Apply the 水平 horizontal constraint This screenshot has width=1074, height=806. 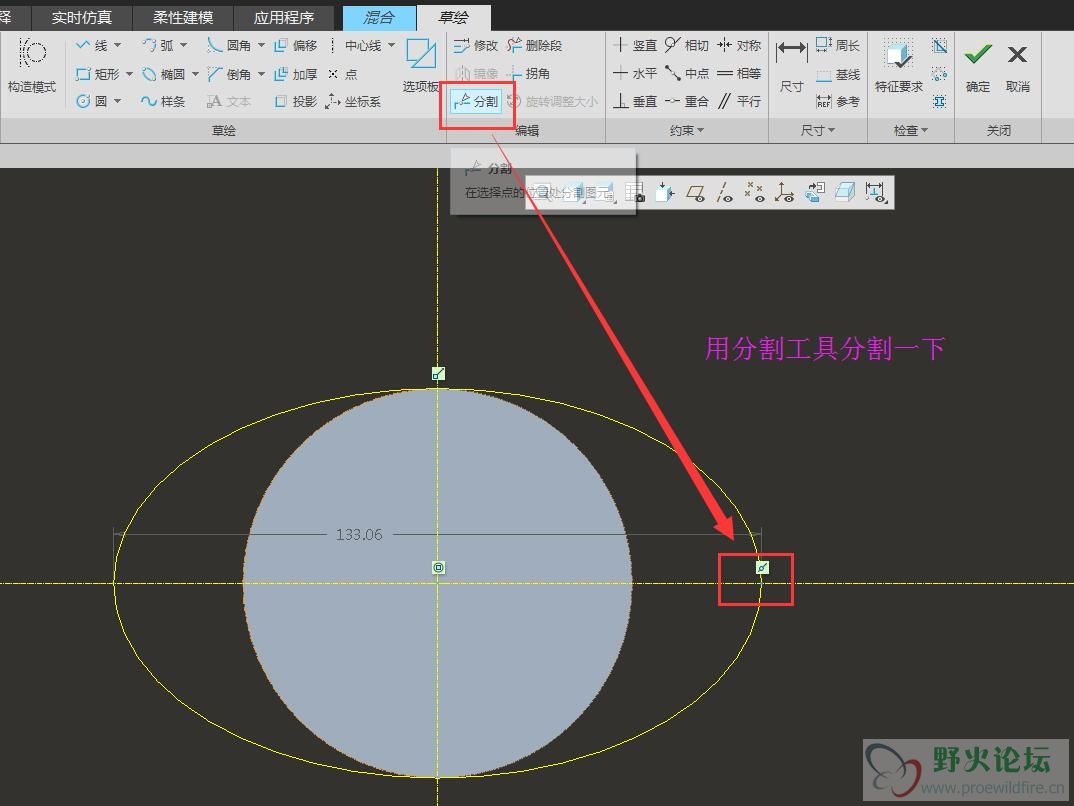point(635,73)
